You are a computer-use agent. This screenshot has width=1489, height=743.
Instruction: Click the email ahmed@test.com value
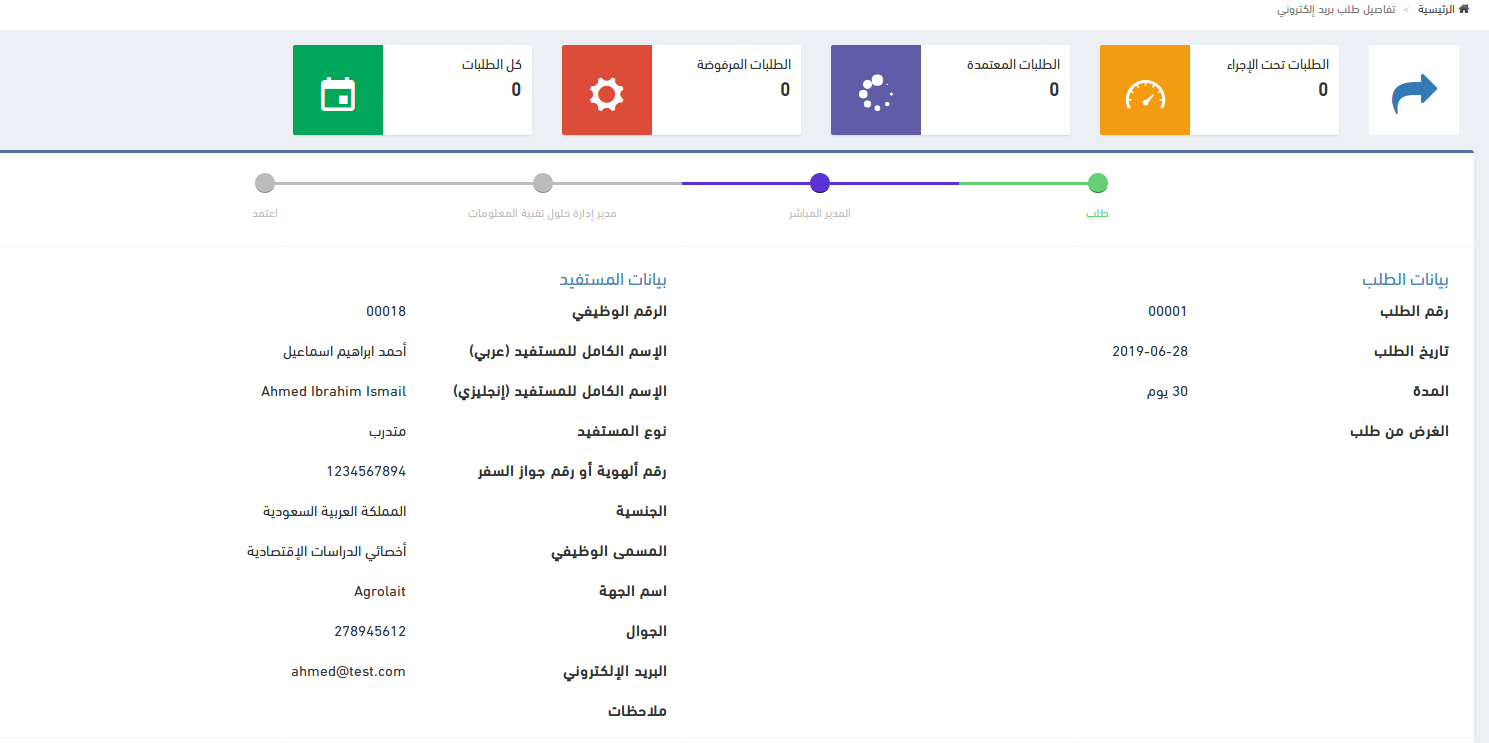348,672
